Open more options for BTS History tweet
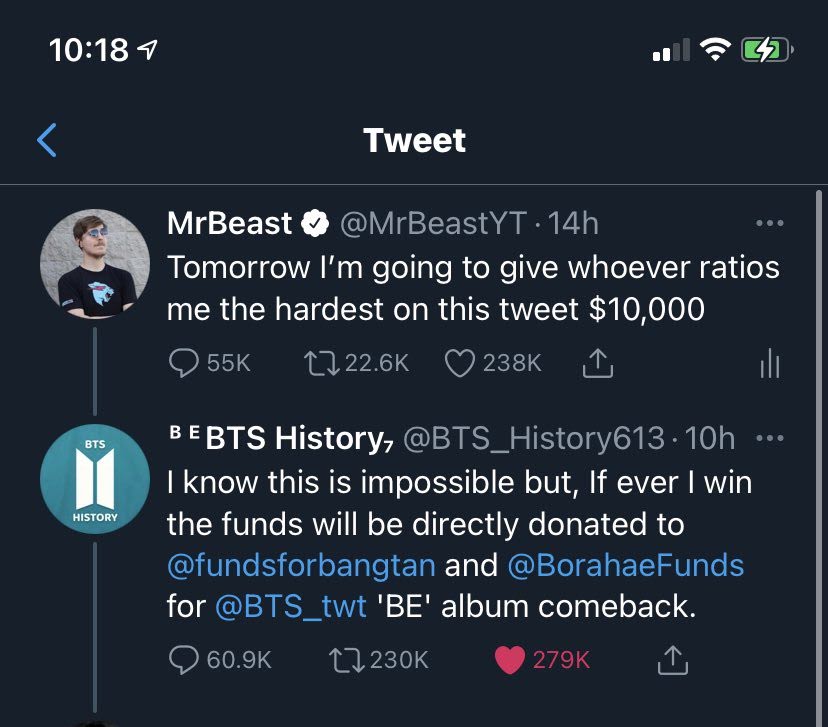Image resolution: width=828 pixels, height=727 pixels. (x=769, y=438)
